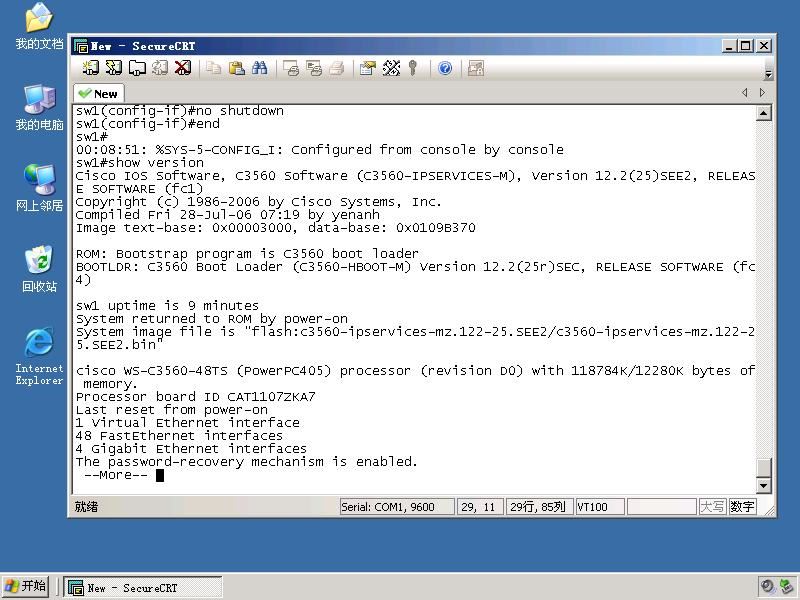Click the 'sw1#show version' command line

(x=140, y=163)
